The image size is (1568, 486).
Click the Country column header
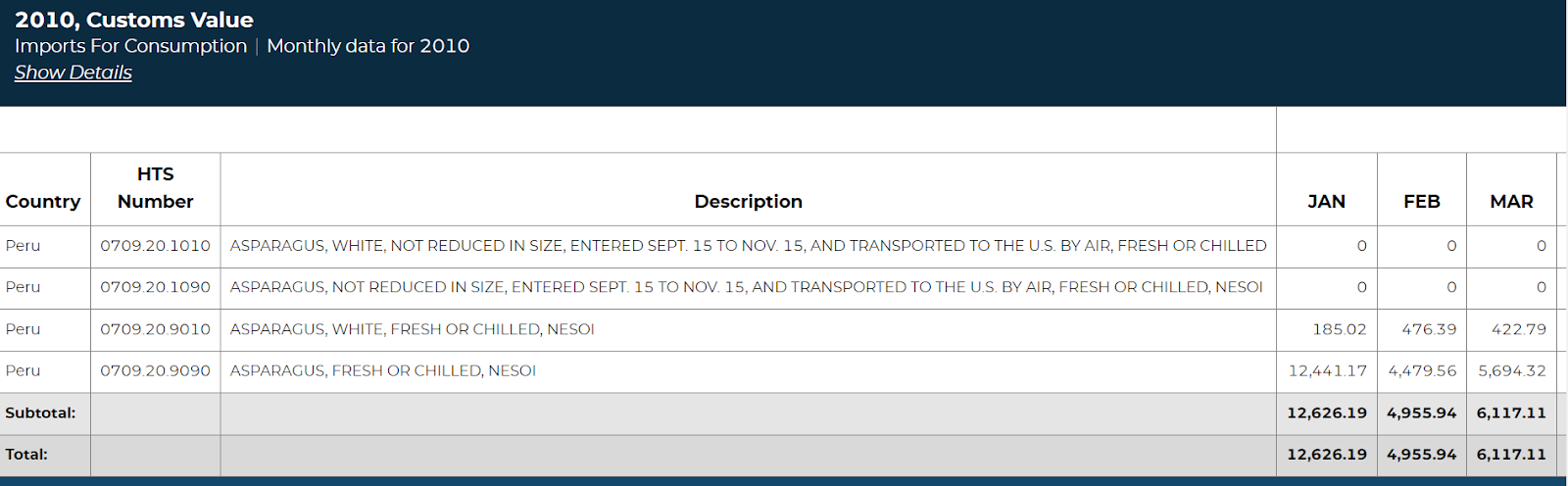43,201
